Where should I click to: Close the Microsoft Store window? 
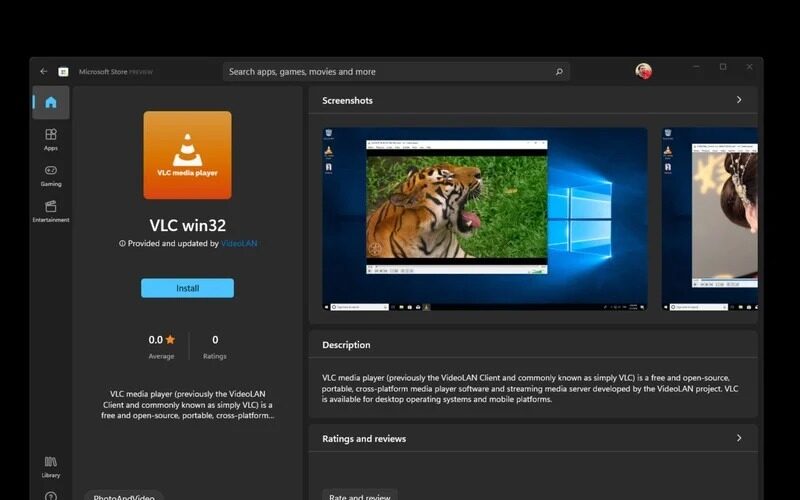tap(749, 67)
